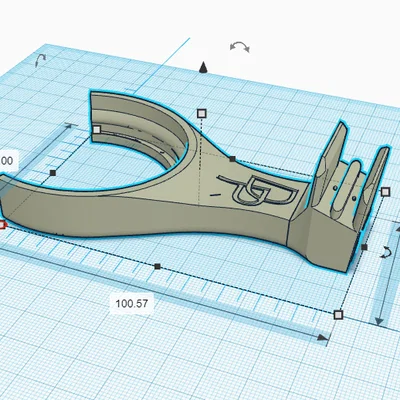Click black side handle below the prong block
Screen dimensions: 400x400
tap(364, 247)
